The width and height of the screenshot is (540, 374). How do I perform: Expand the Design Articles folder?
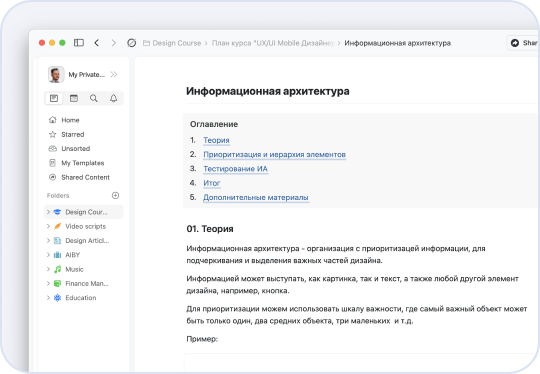click(x=48, y=240)
